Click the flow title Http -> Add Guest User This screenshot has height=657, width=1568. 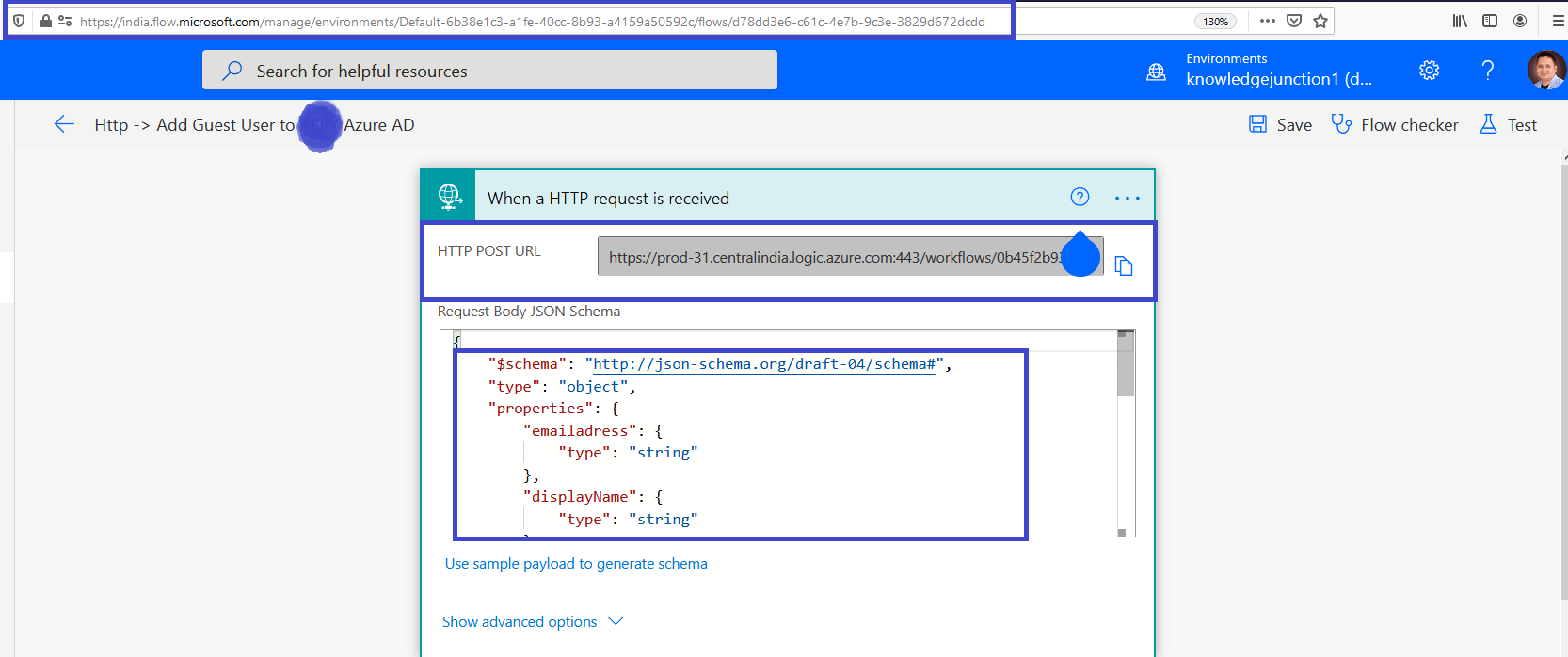coord(254,125)
